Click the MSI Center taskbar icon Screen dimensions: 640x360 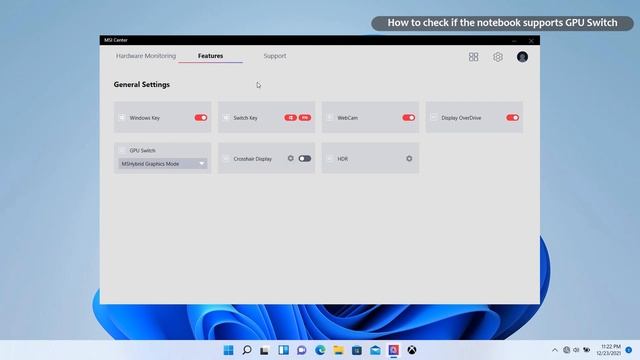click(x=393, y=350)
